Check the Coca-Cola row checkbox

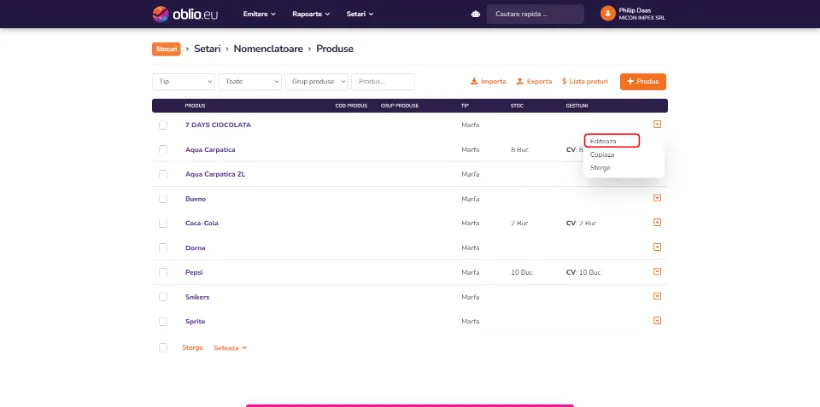pos(163,223)
